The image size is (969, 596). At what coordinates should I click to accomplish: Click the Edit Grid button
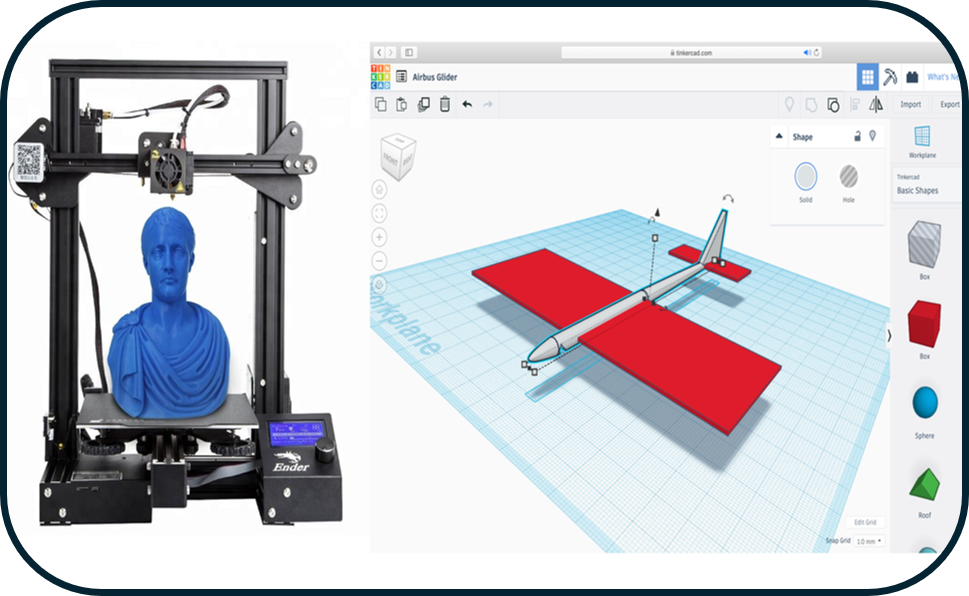pyautogui.click(x=865, y=522)
